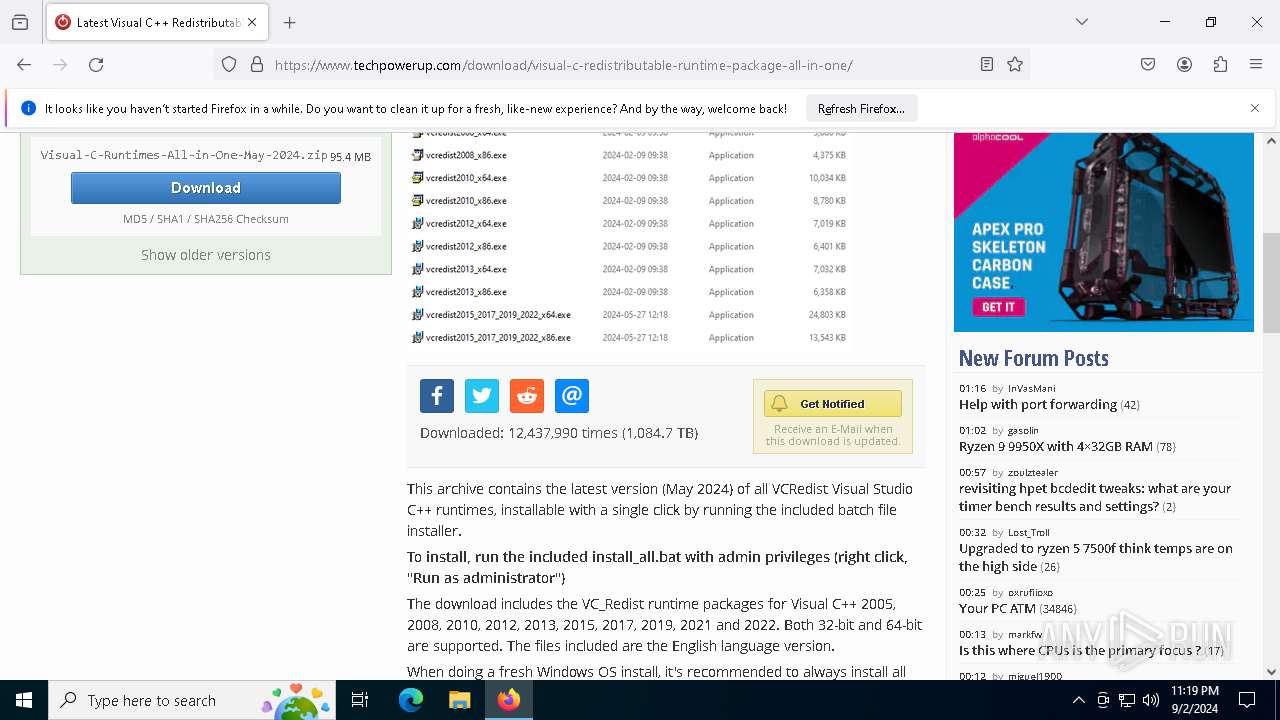This screenshot has width=1280, height=720.
Task: Open the Windows Start menu
Action: [x=24, y=700]
